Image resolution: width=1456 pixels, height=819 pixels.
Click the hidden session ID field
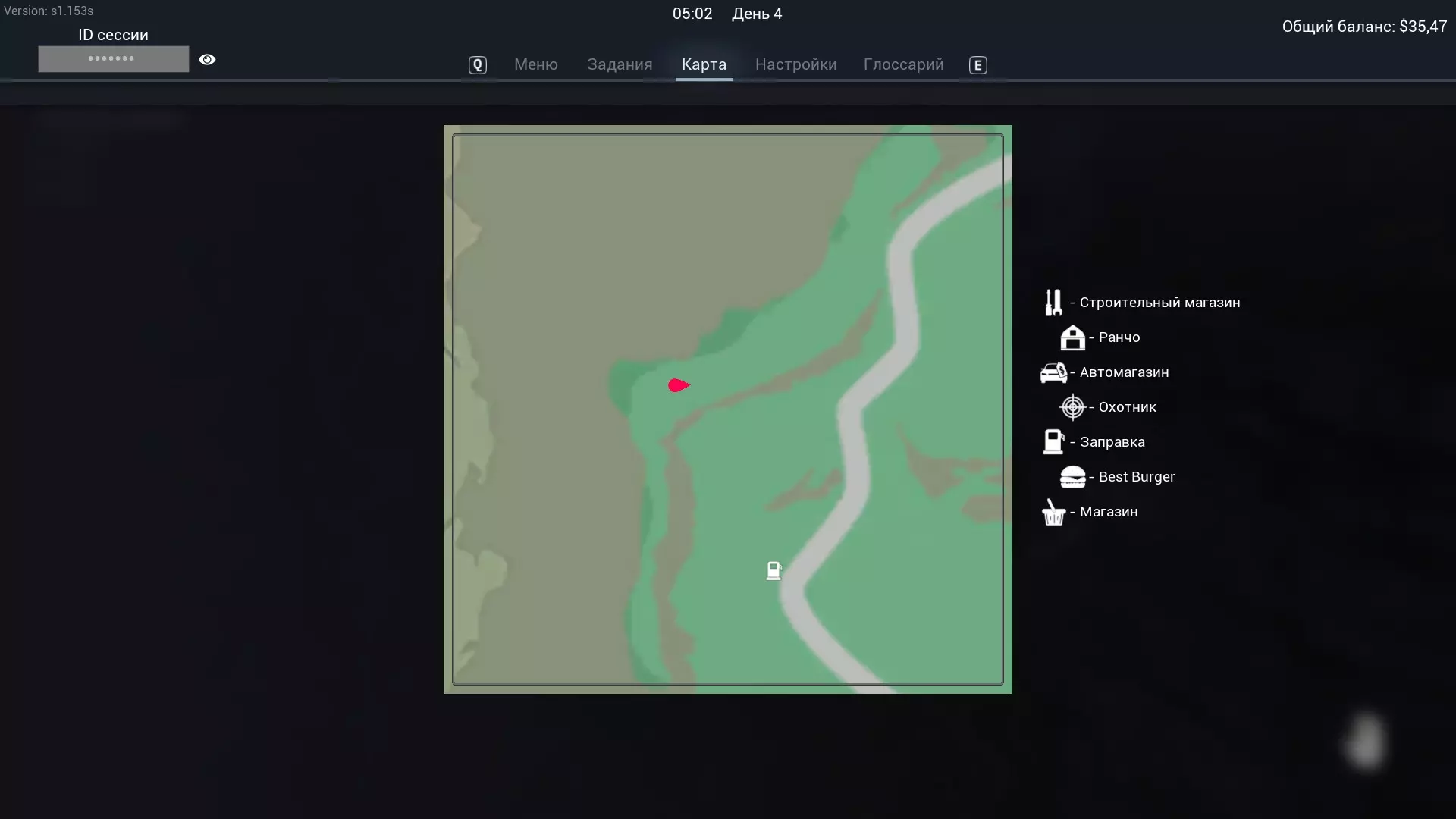tap(113, 59)
